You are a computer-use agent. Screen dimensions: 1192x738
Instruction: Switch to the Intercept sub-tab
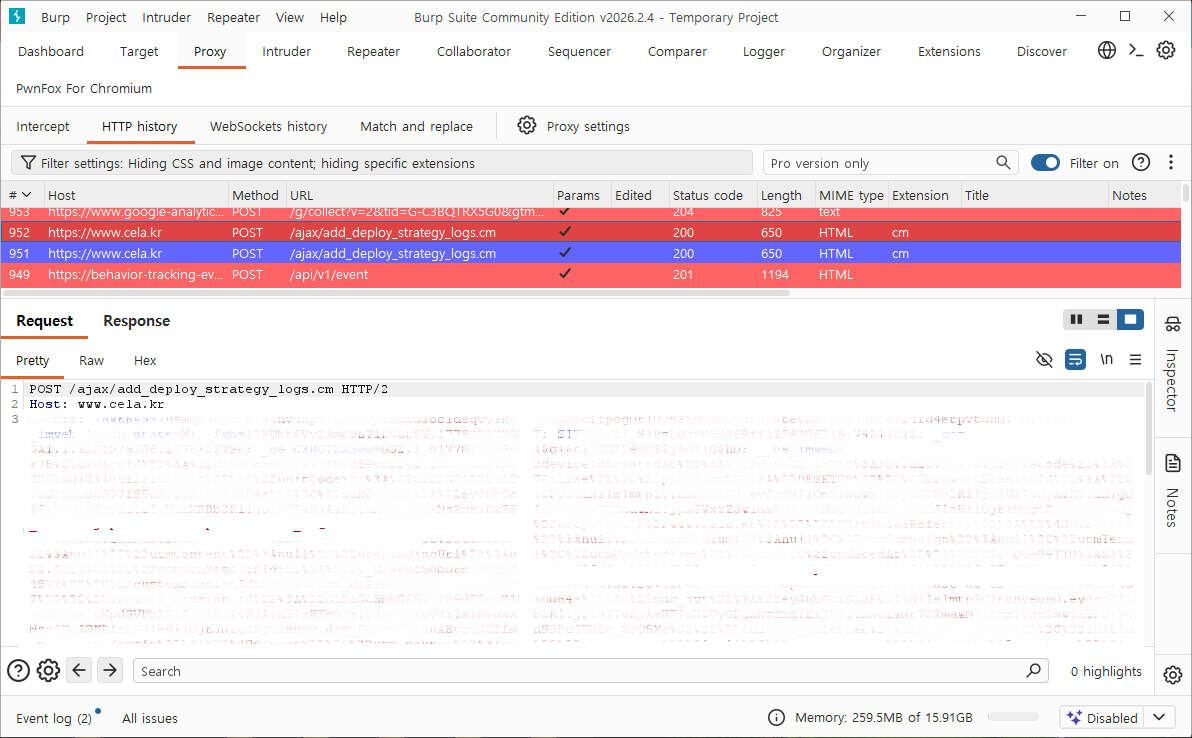click(x=43, y=126)
